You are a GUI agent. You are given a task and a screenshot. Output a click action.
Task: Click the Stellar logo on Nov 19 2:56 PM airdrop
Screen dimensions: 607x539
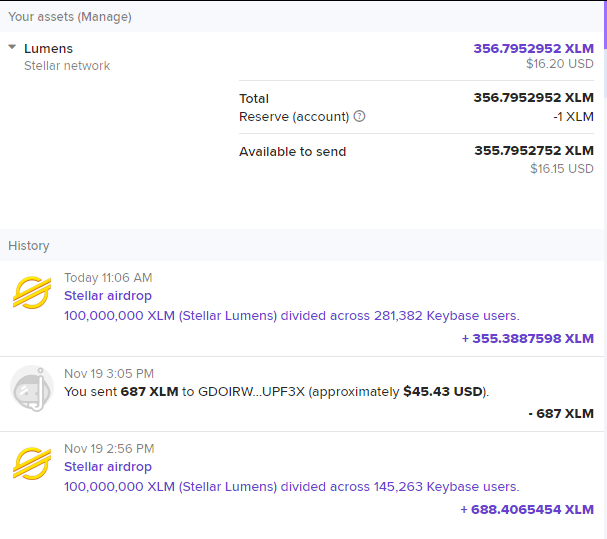(x=32, y=464)
